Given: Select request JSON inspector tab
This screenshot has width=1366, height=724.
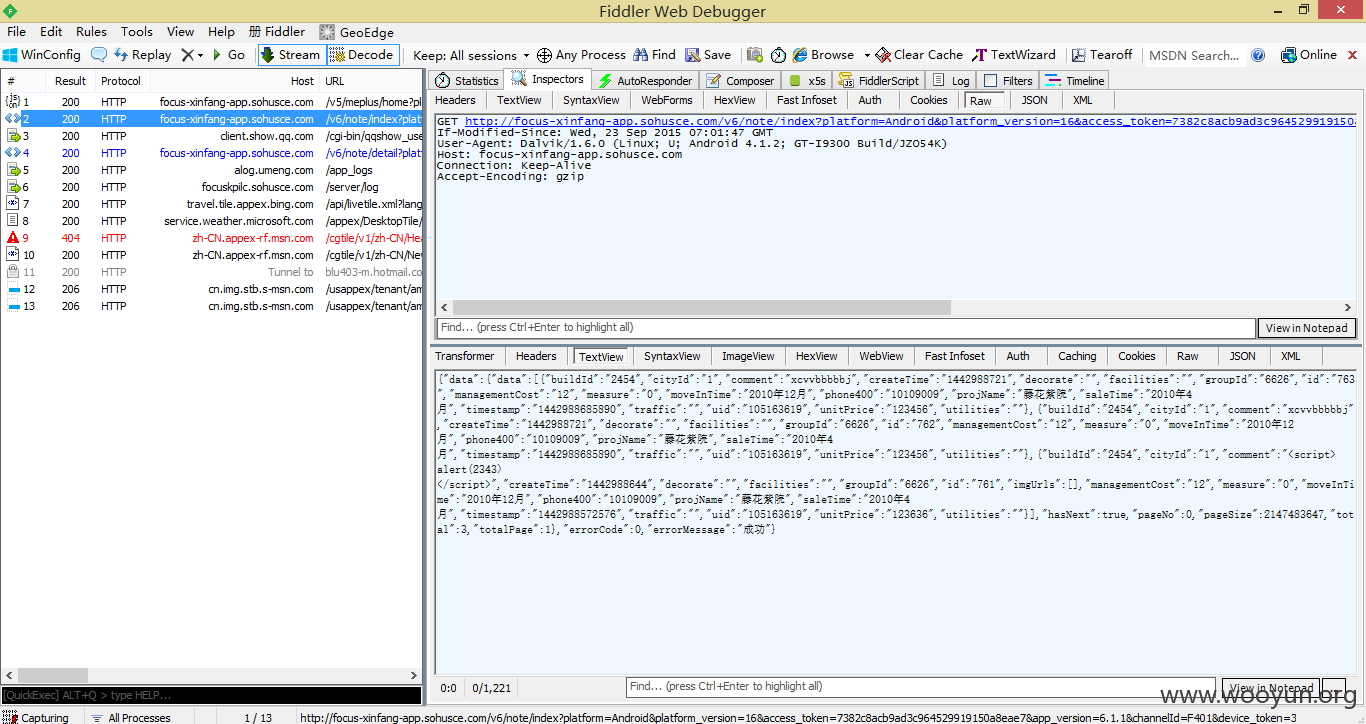Looking at the screenshot, I should [1034, 100].
